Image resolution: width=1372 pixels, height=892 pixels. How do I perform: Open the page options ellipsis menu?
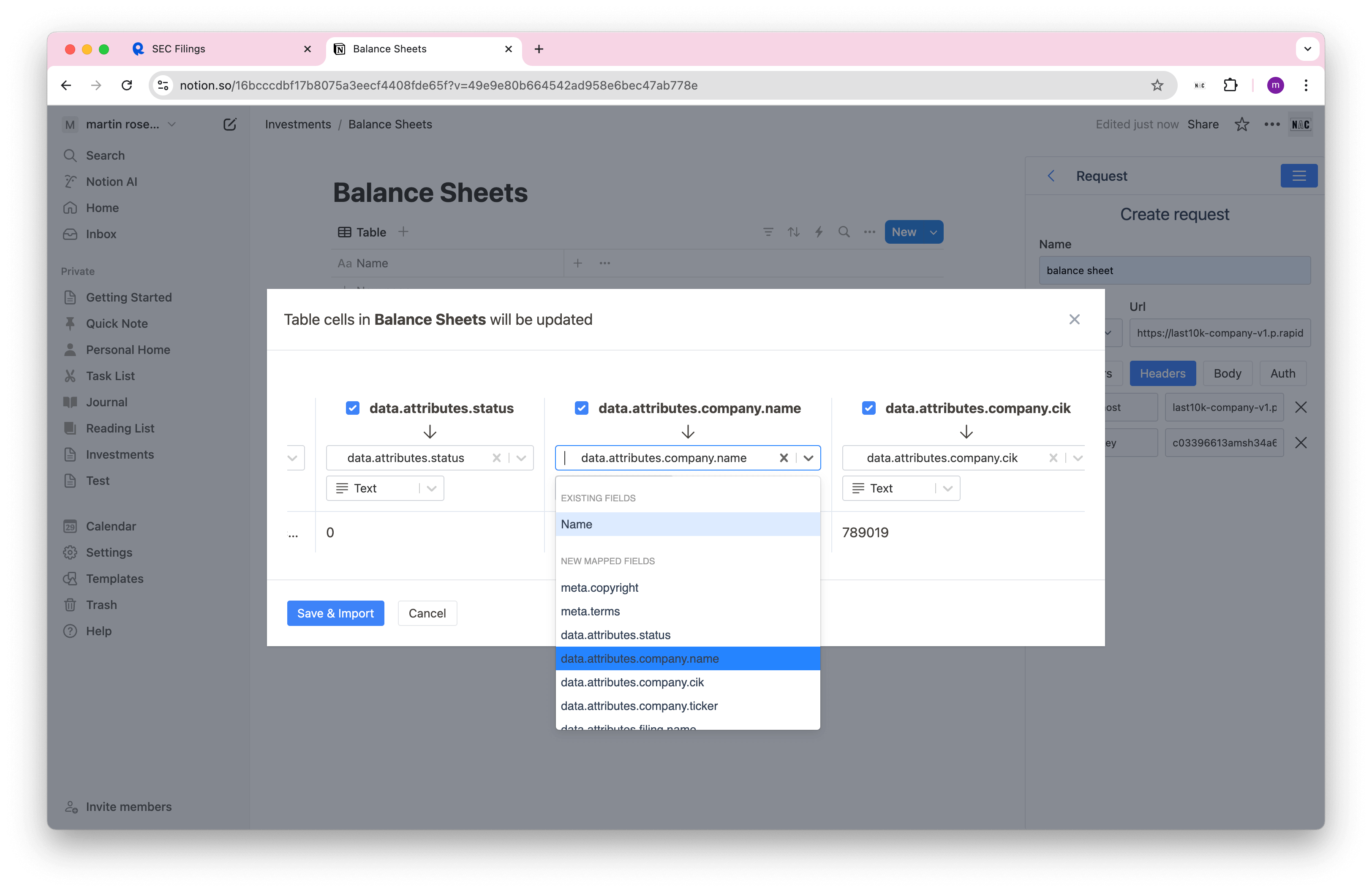click(1272, 125)
